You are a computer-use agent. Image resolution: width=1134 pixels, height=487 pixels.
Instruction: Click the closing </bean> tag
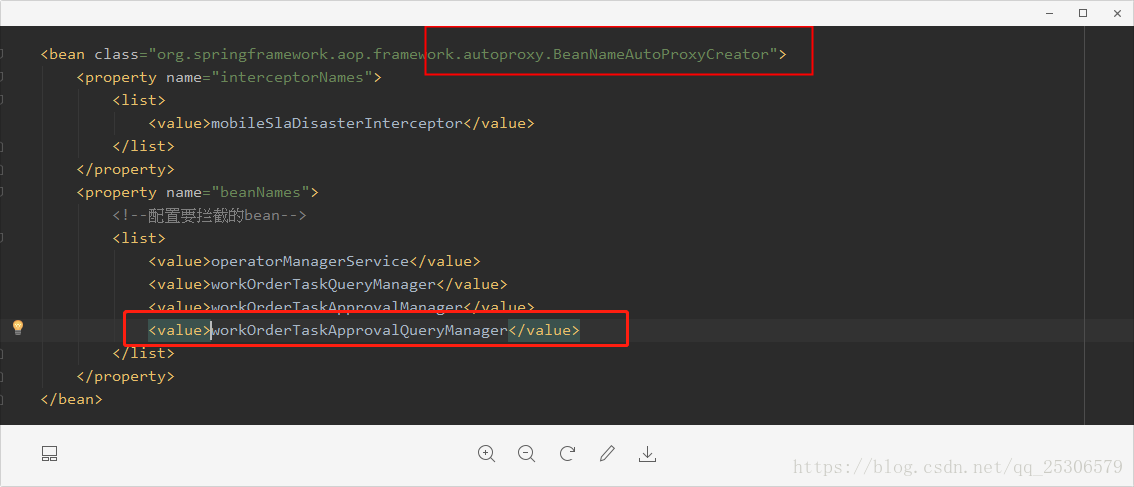pos(72,399)
